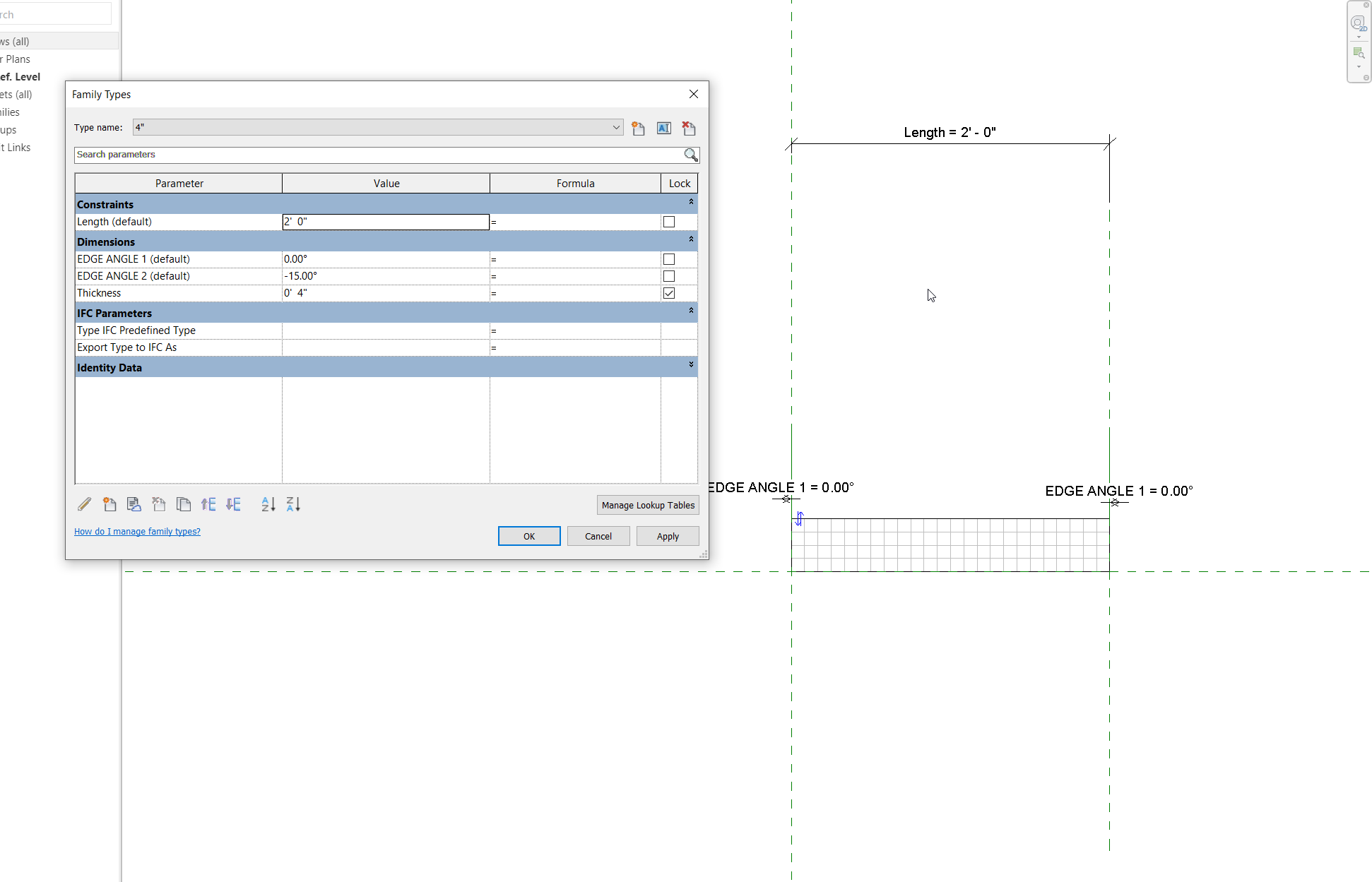
Task: Open the How do I manage family types link
Action: pos(137,532)
